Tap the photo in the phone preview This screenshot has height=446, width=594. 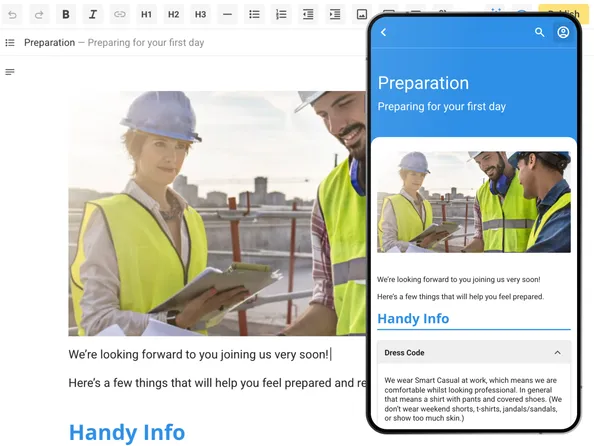pos(474,202)
